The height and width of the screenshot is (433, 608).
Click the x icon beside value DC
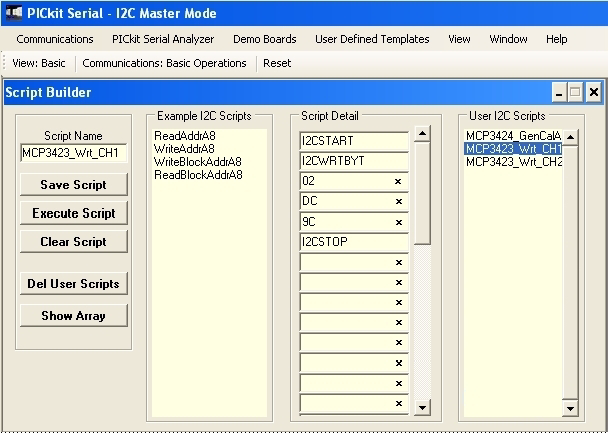pyautogui.click(x=398, y=201)
